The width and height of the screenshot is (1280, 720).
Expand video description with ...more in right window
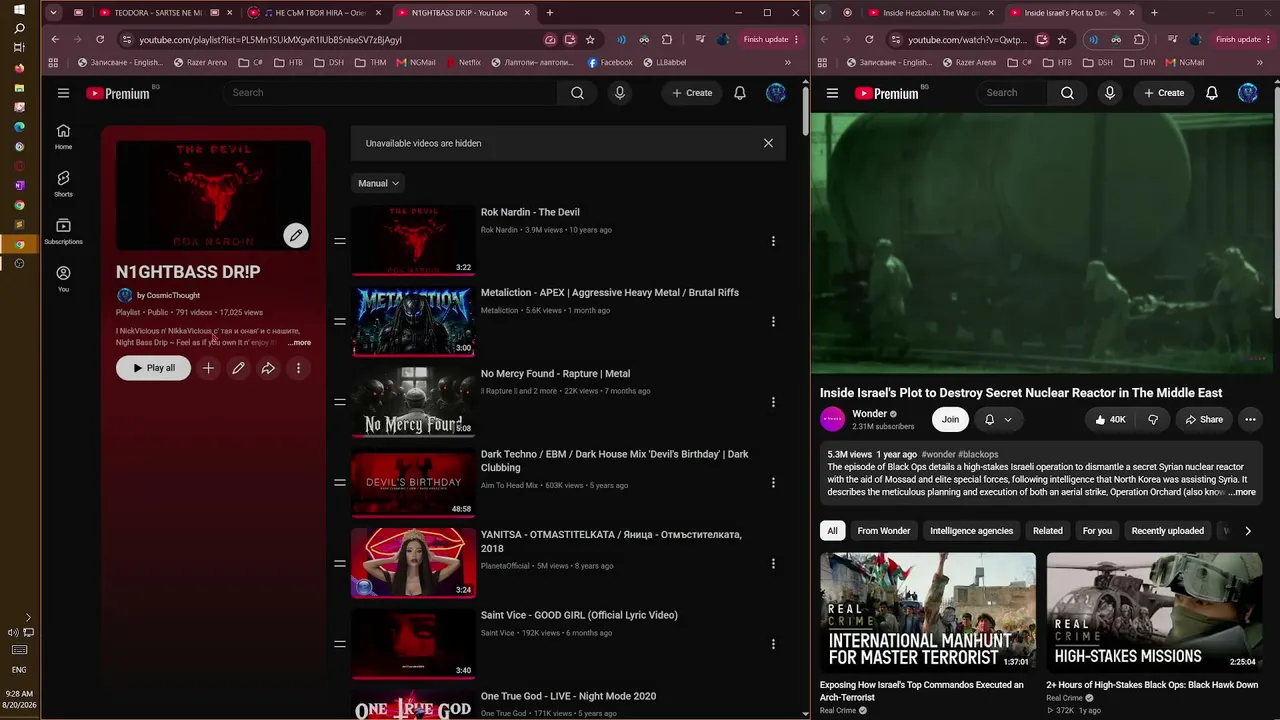(1242, 492)
